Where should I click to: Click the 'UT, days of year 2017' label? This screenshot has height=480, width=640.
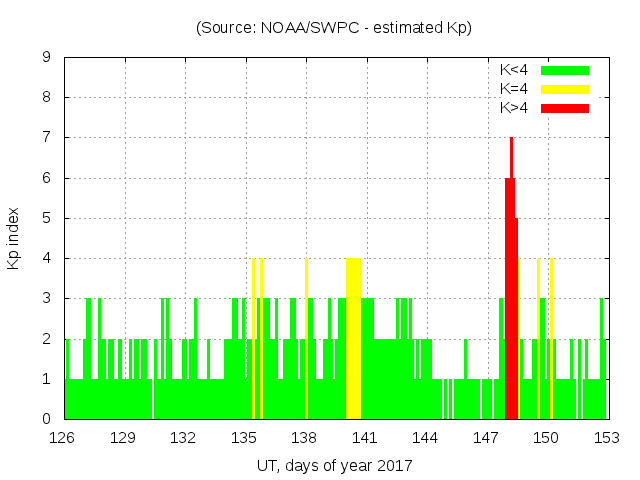tap(334, 466)
